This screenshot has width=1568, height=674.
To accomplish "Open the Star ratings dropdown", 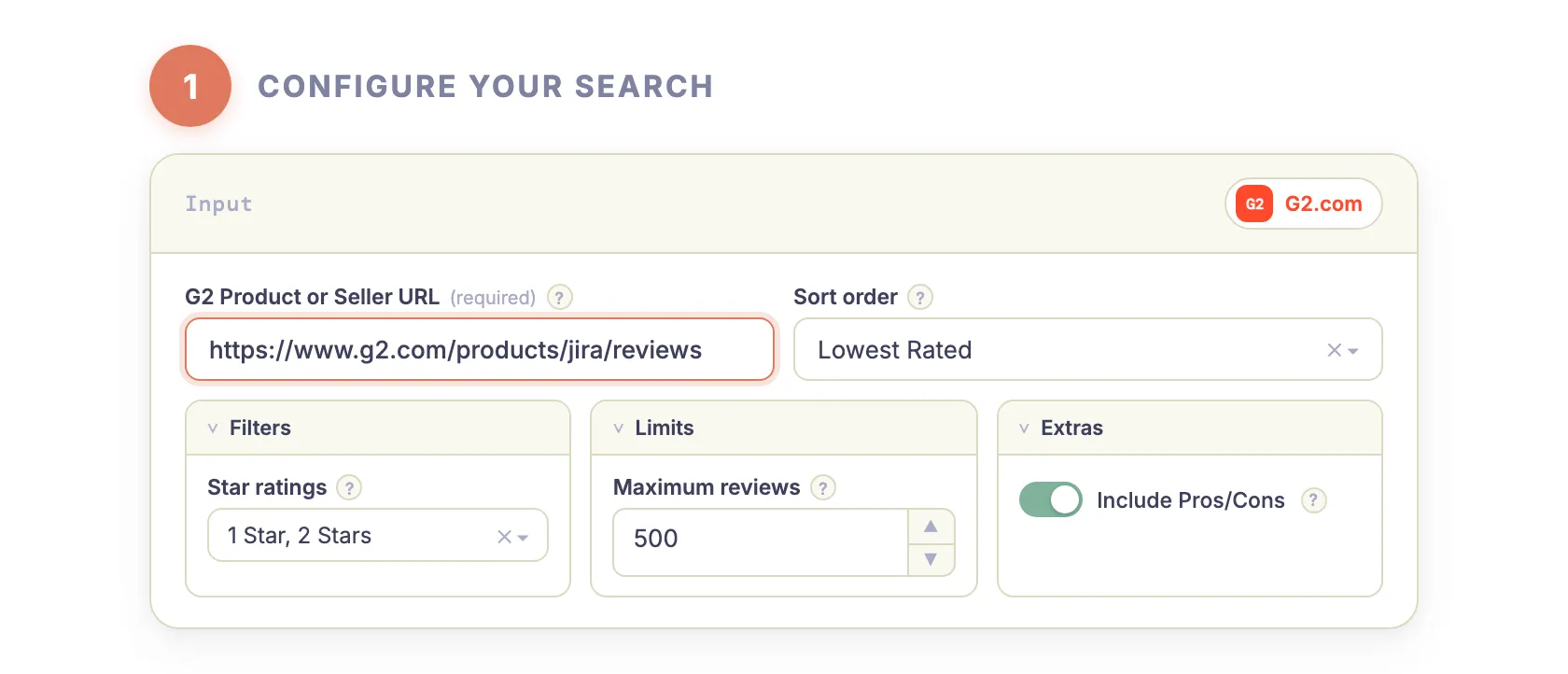I will (523, 536).
